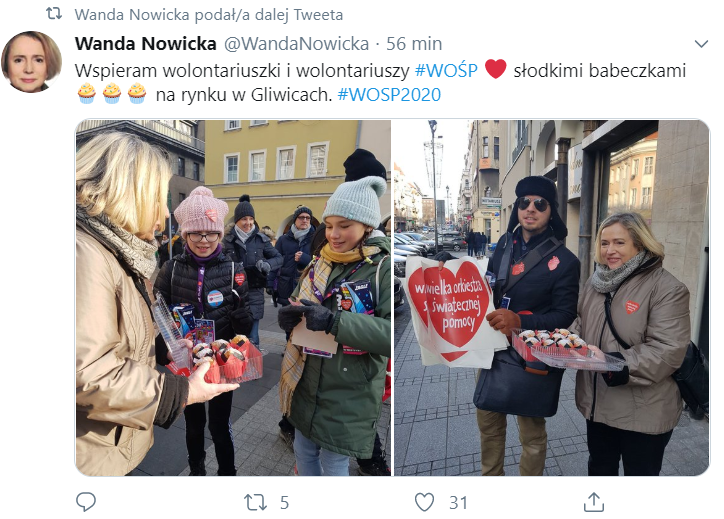Click the red heart emoji in the tweet text
The height and width of the screenshot is (519, 724).
495,70
